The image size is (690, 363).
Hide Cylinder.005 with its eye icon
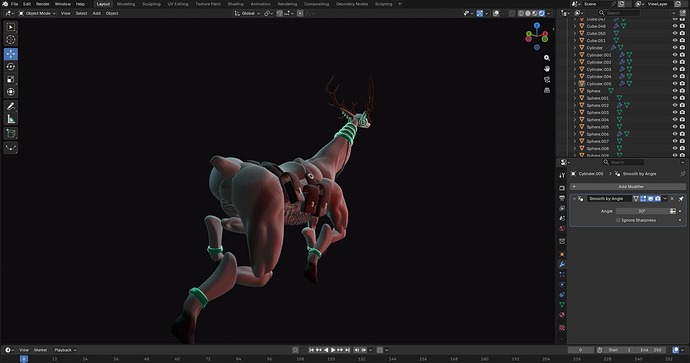tap(675, 84)
